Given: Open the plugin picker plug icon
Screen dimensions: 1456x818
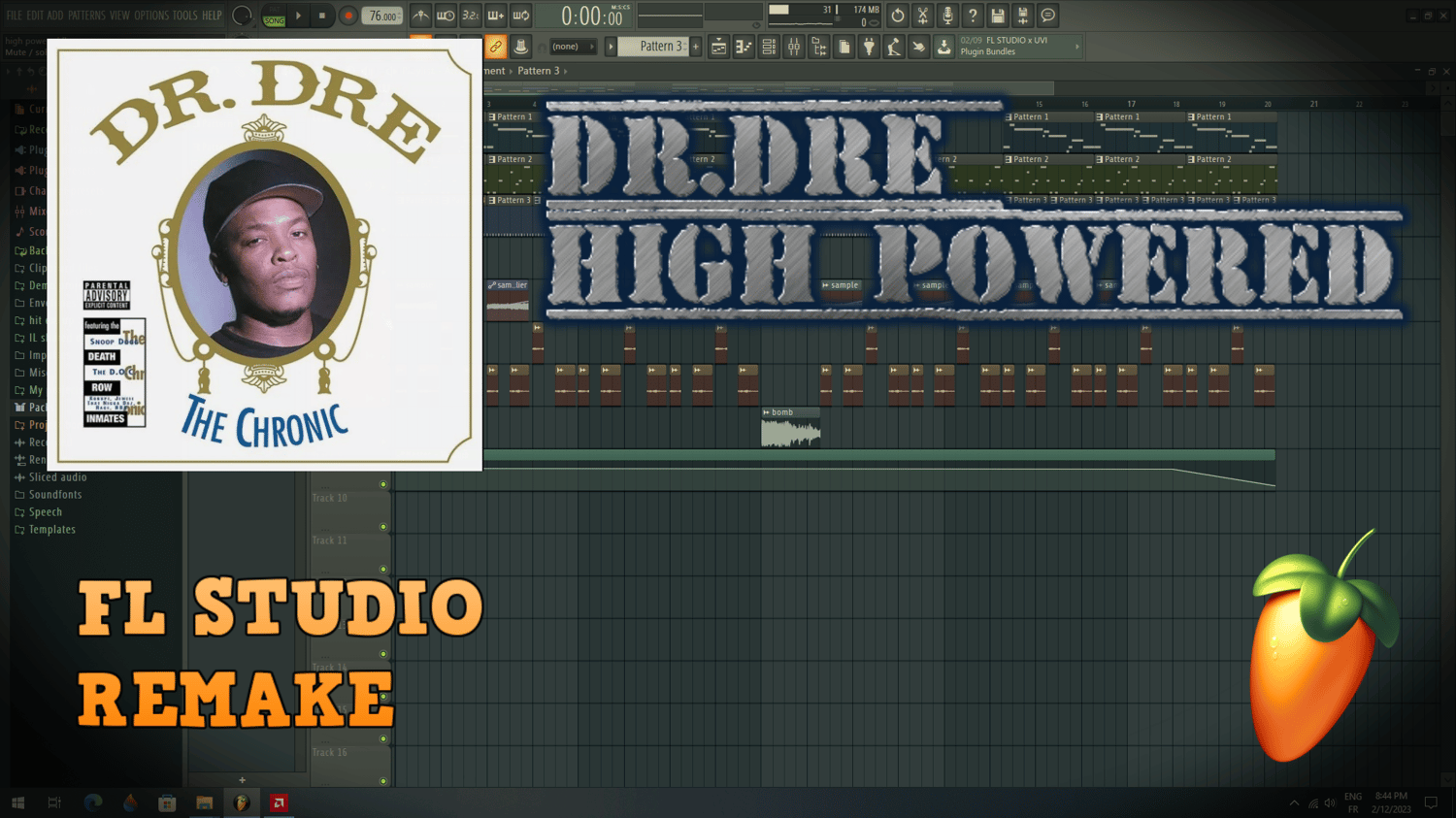Looking at the screenshot, I should click(869, 47).
